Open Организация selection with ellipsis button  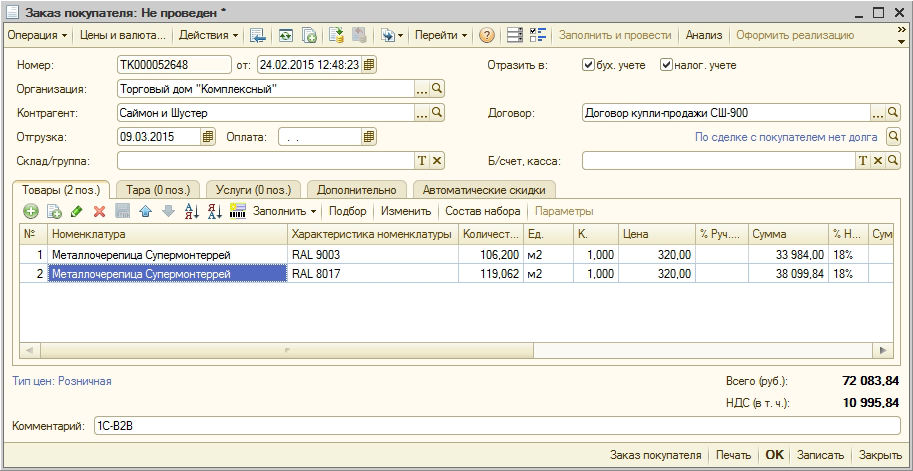point(422,89)
